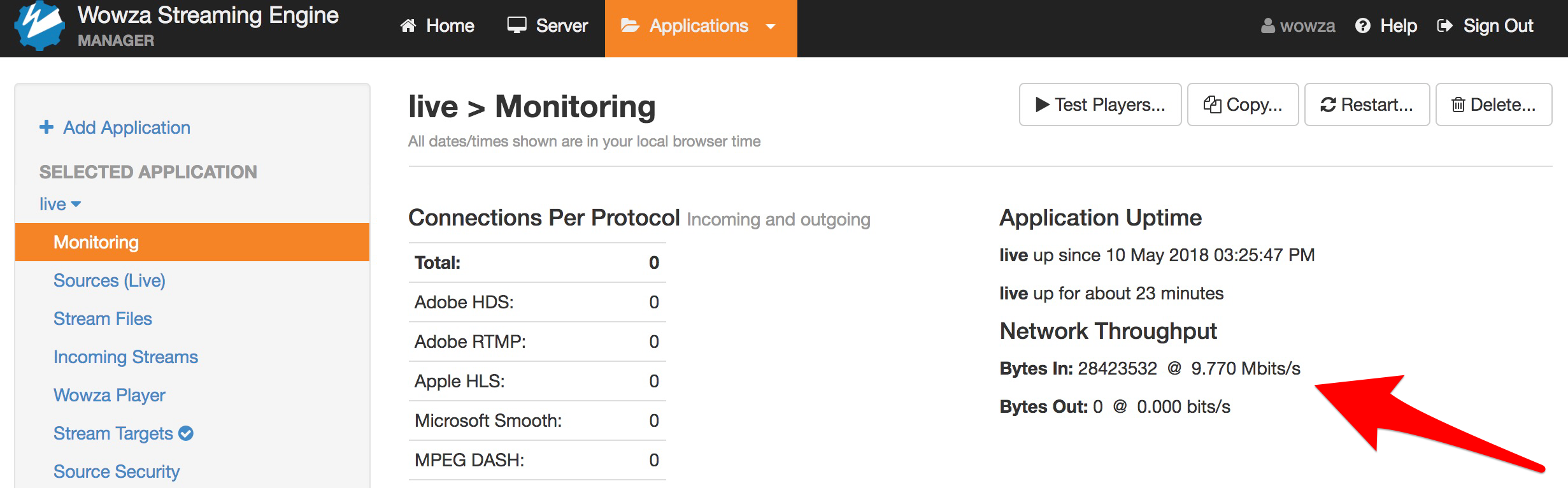Click the plus icon beside Add Application

(46, 127)
